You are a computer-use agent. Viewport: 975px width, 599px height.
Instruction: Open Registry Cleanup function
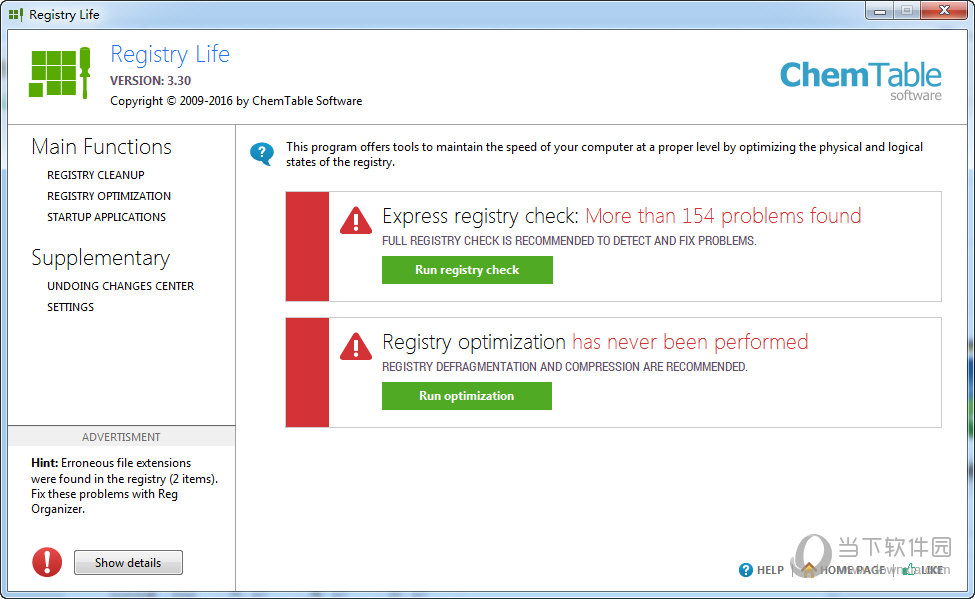[x=96, y=175]
